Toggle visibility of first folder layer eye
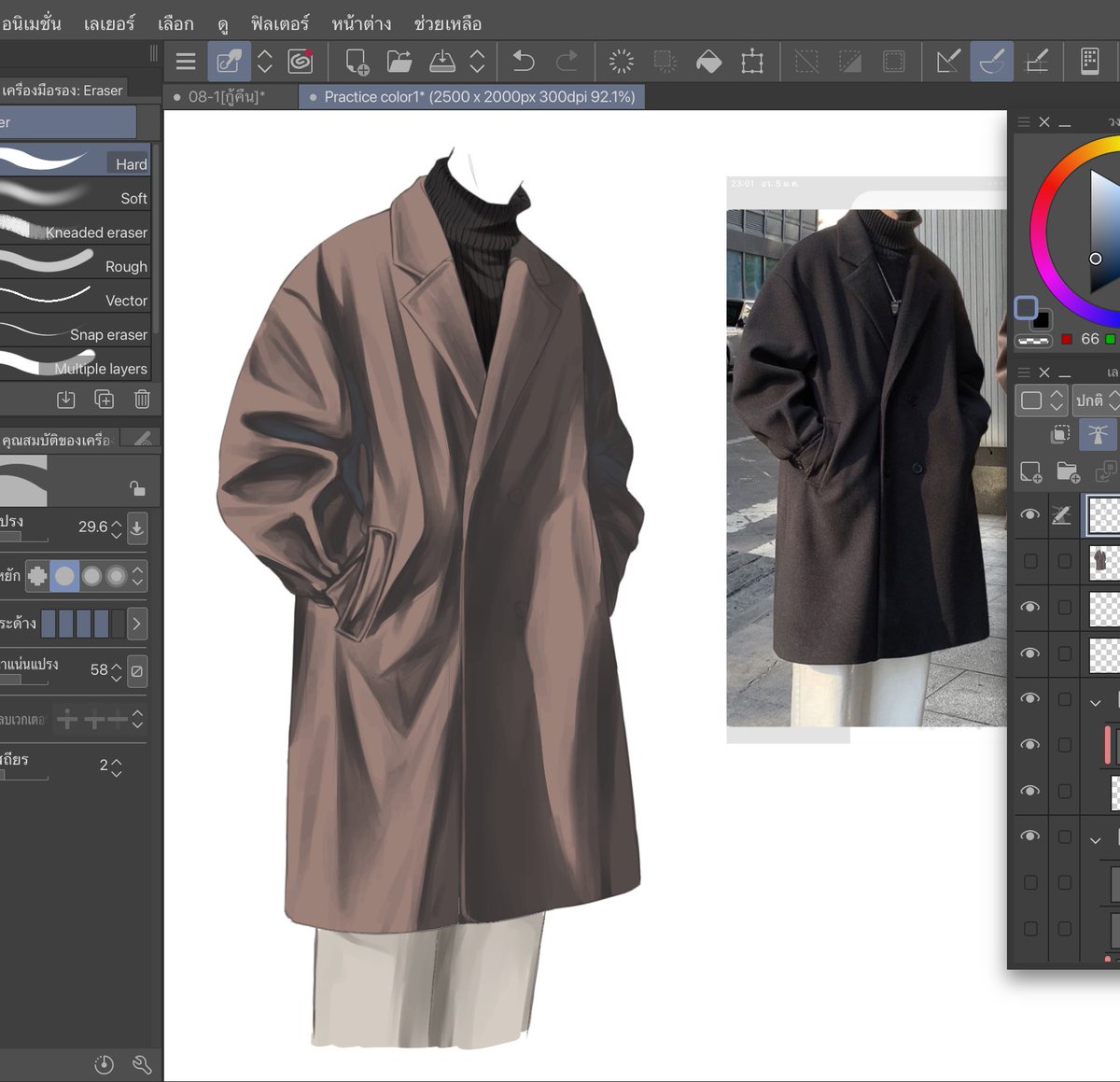Screen dimensions: 1120x1082 point(1030,698)
